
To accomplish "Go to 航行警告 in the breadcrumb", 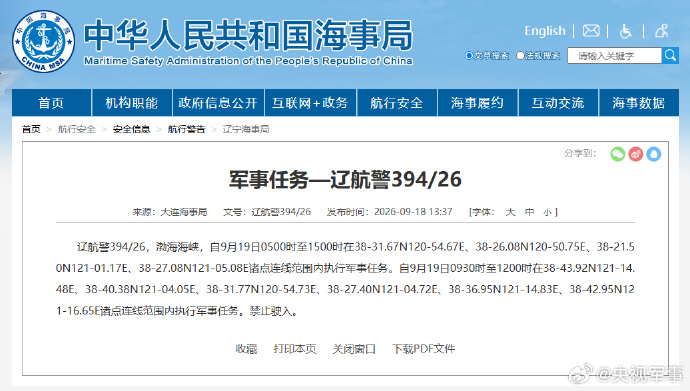I will click(x=186, y=129).
